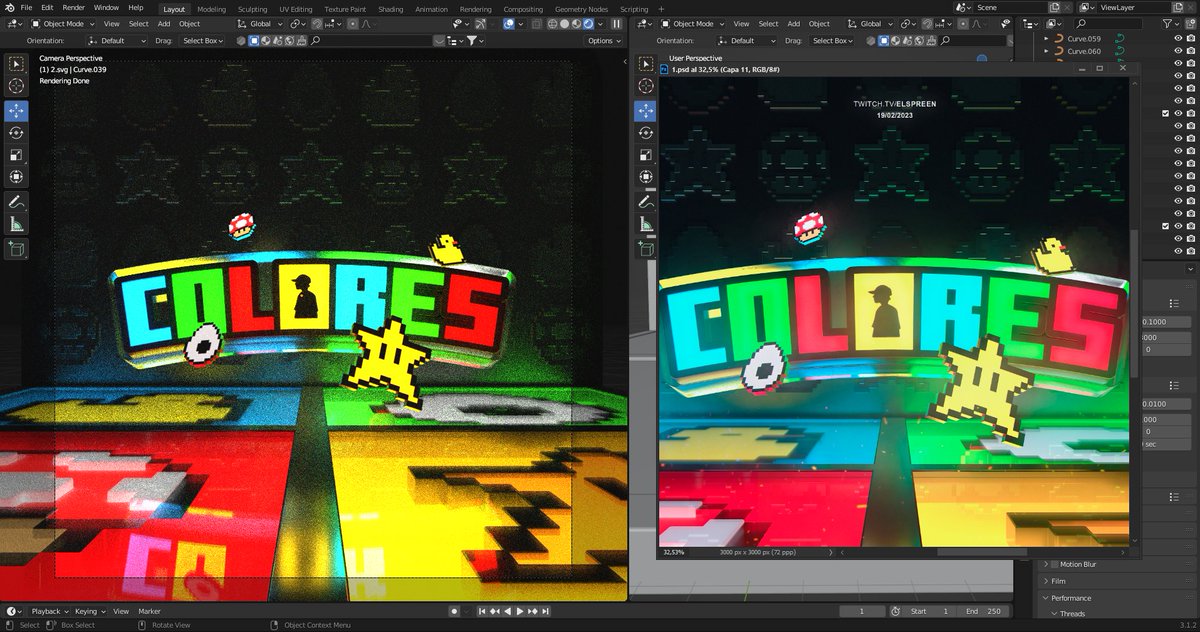Screen dimensions: 1200x632
Task: Click the Add View Layer icon beside ViewLayer
Action: pos(1180,7)
